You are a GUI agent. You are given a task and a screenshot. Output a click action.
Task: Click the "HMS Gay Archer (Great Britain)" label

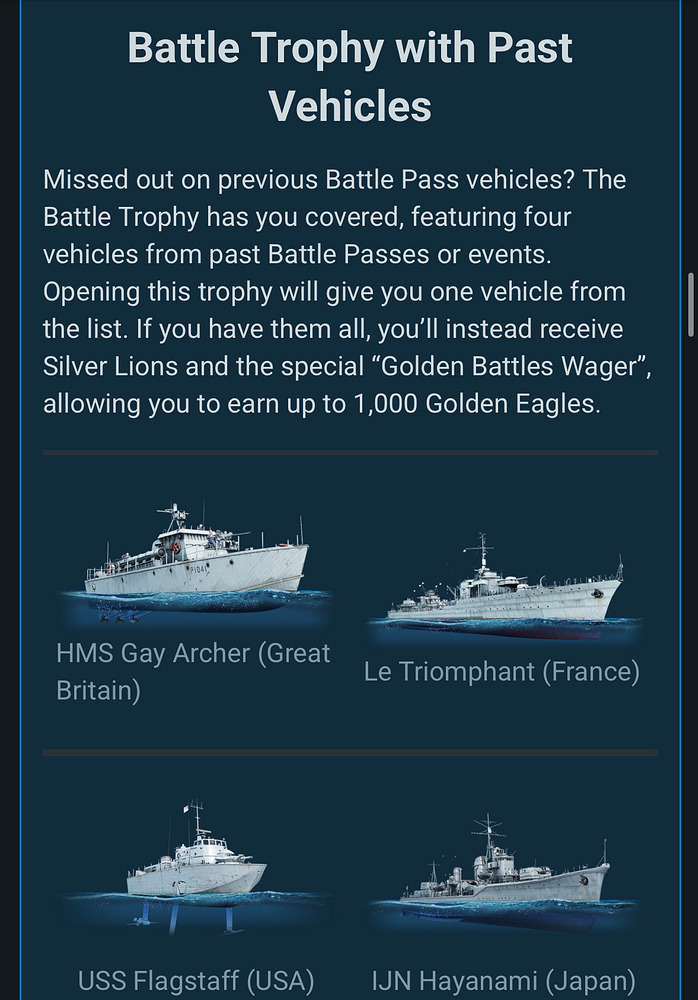point(193,672)
